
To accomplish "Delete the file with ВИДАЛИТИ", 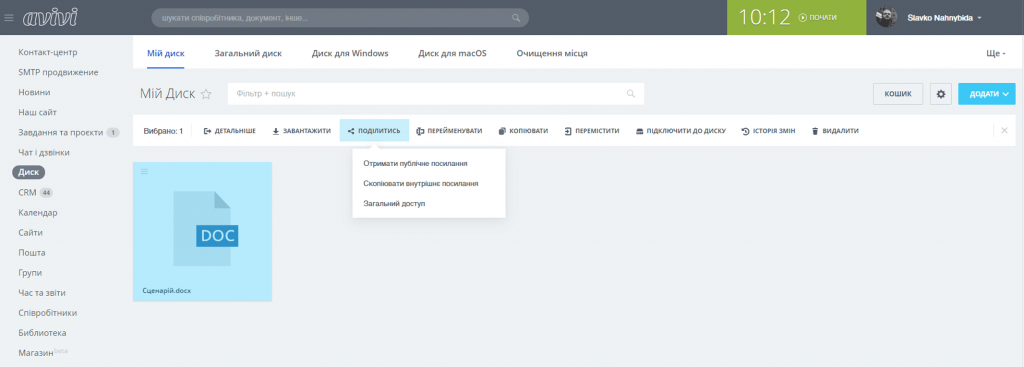I will coord(835,131).
